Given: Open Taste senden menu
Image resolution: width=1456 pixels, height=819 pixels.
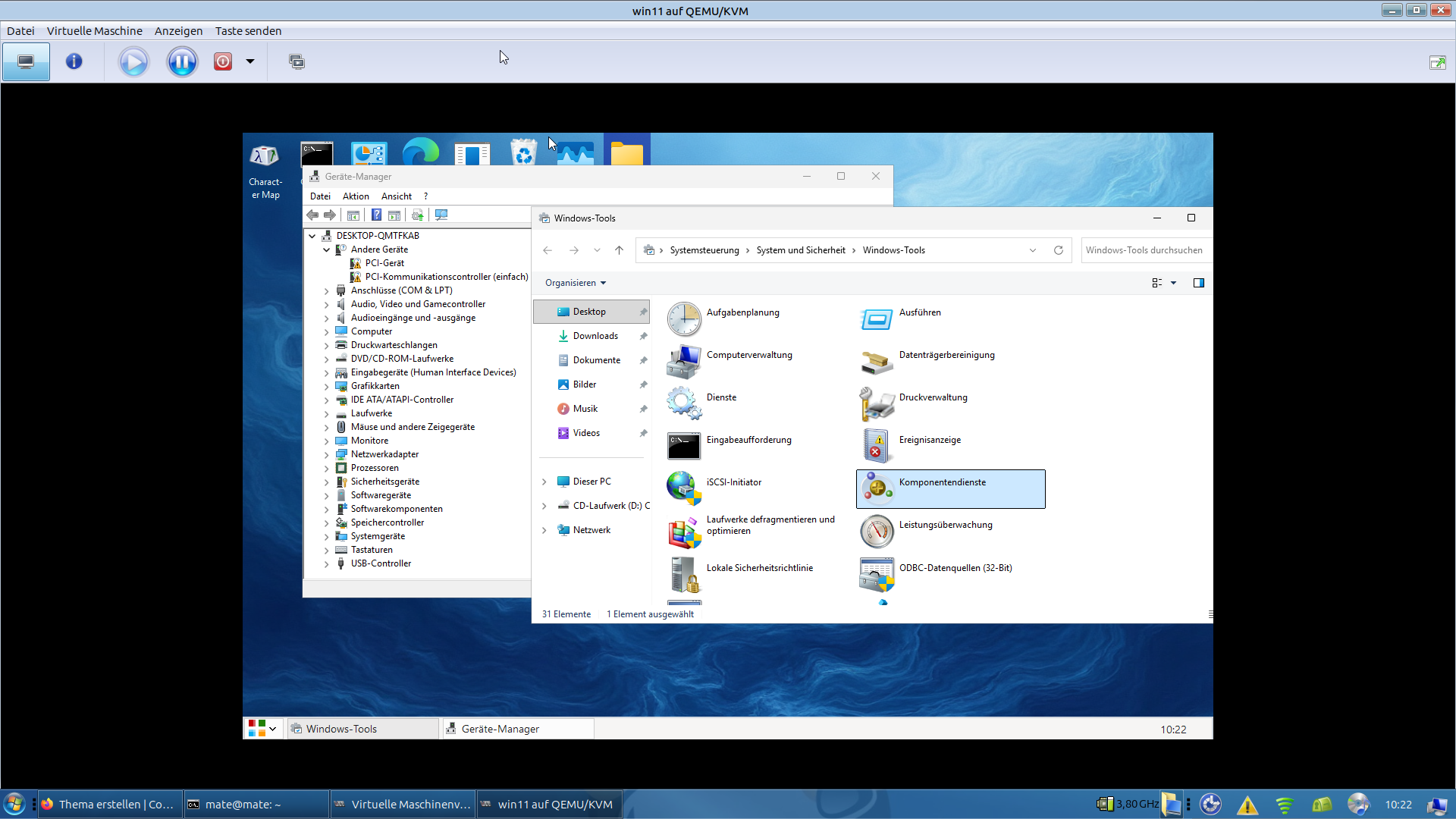Looking at the screenshot, I should coord(248,31).
